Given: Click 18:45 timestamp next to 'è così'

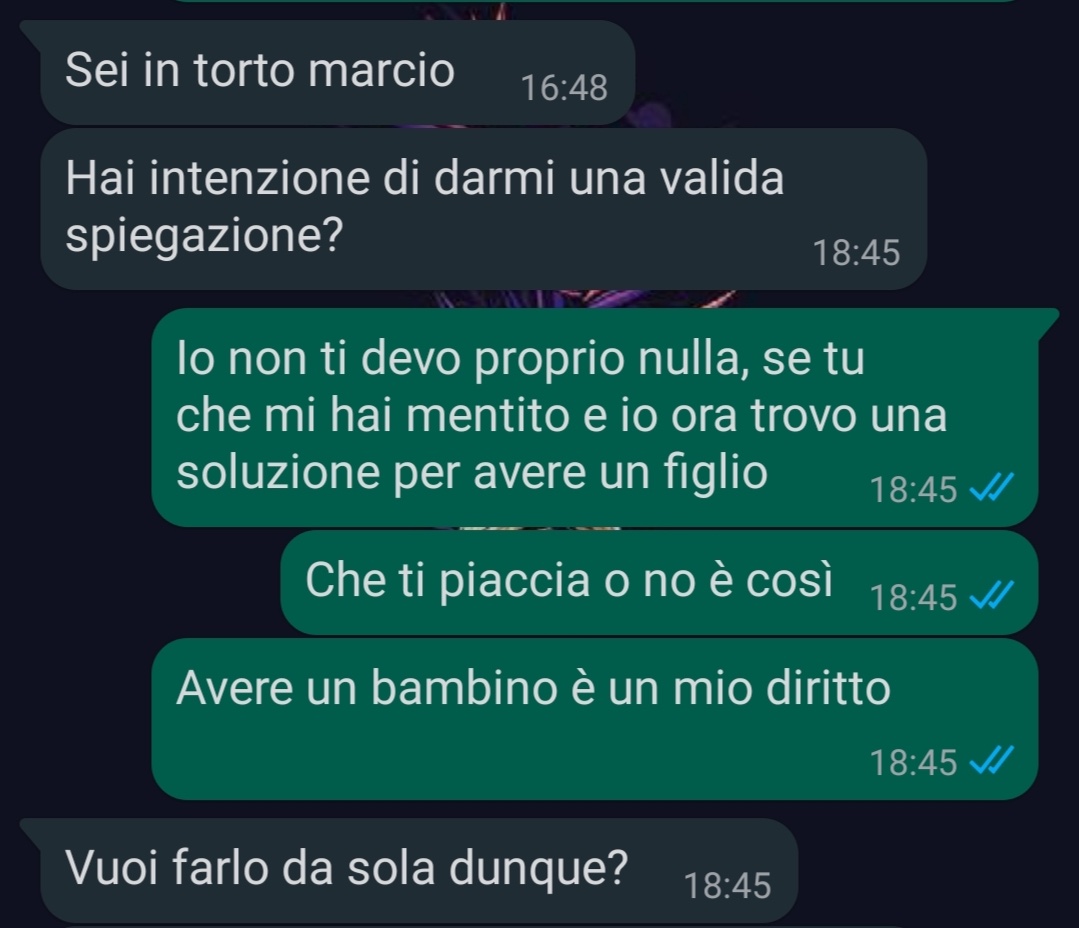Looking at the screenshot, I should click(x=913, y=597).
